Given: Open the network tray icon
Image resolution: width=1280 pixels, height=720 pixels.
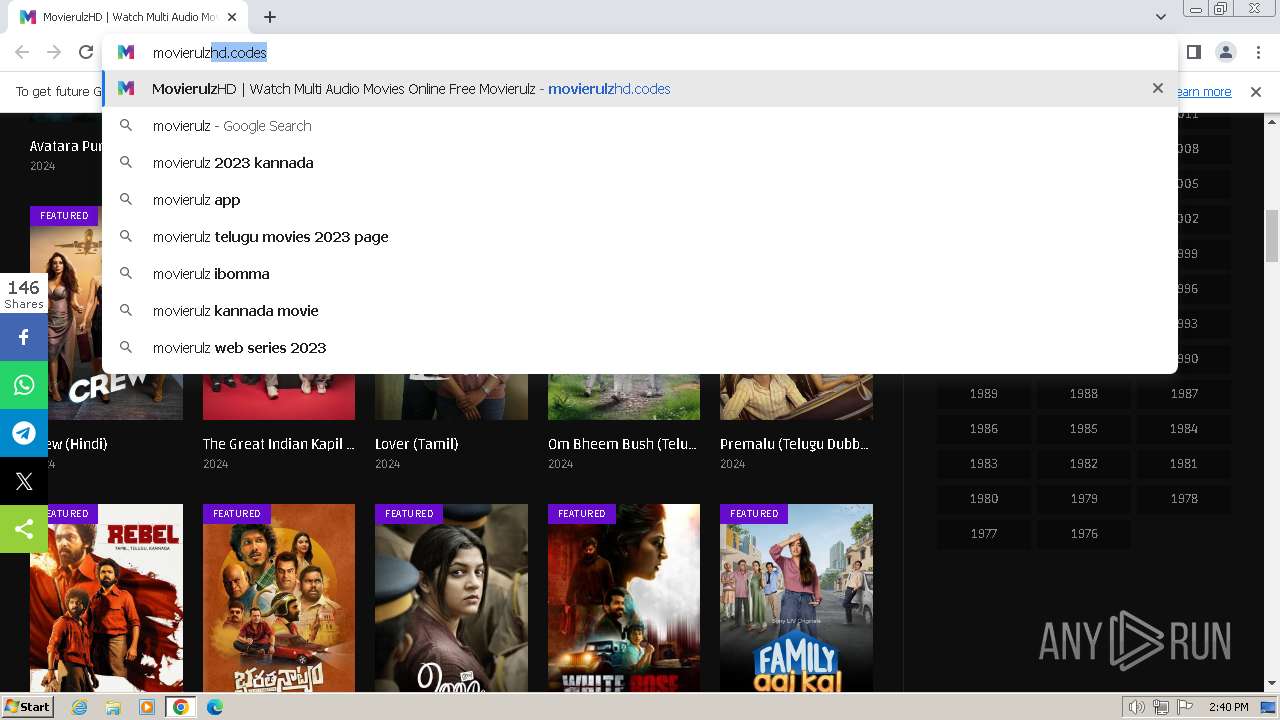Looking at the screenshot, I should coord(1161,707).
